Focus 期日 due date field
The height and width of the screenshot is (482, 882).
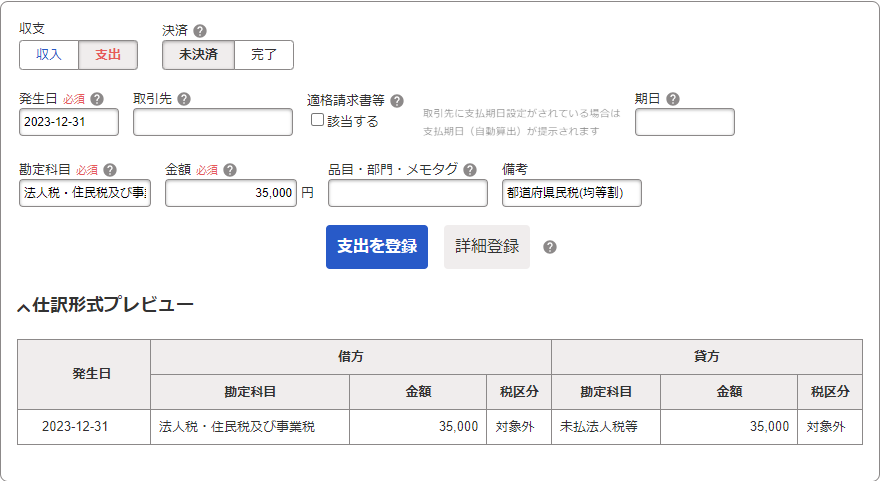click(685, 122)
